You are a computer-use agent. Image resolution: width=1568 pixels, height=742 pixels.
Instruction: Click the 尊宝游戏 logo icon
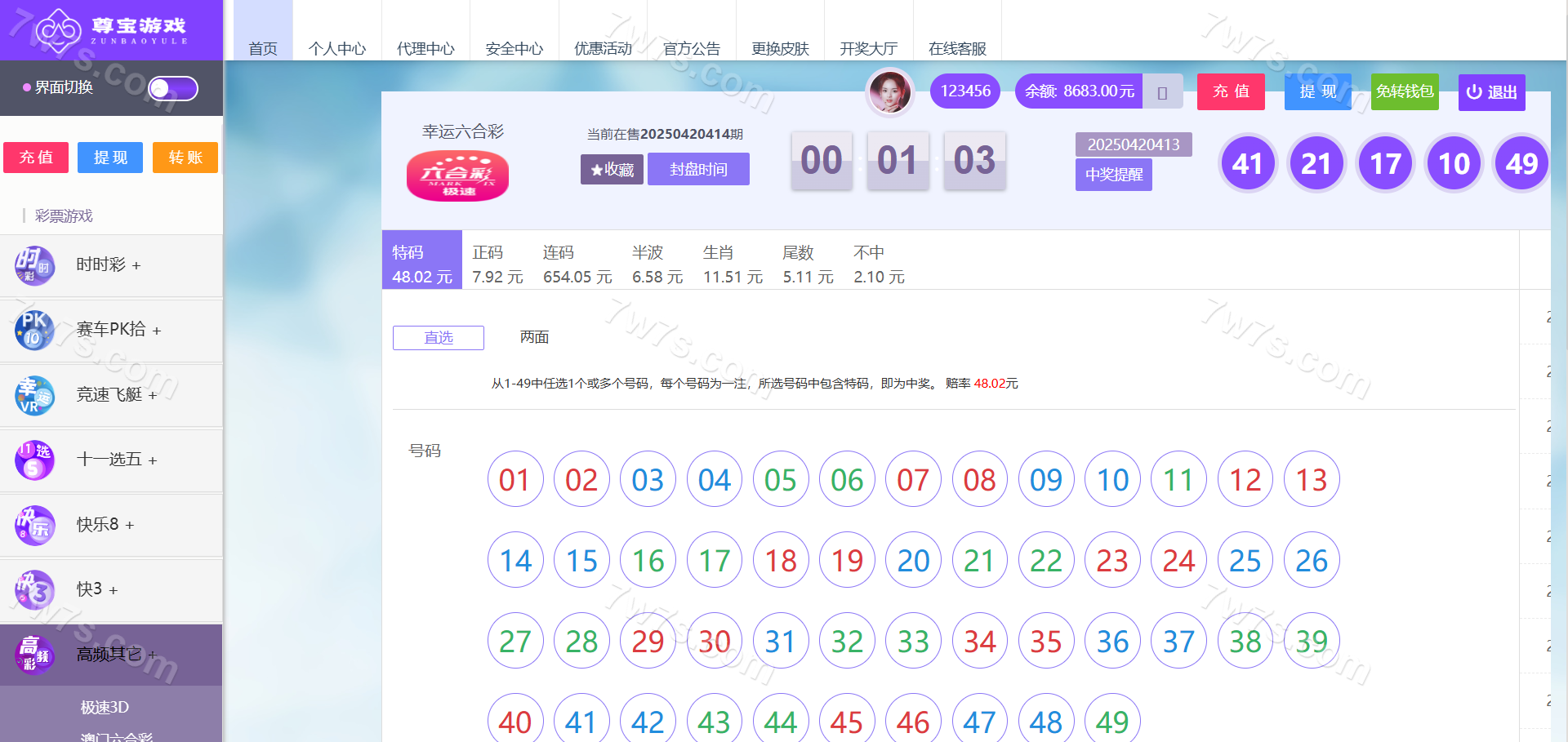coord(59,29)
